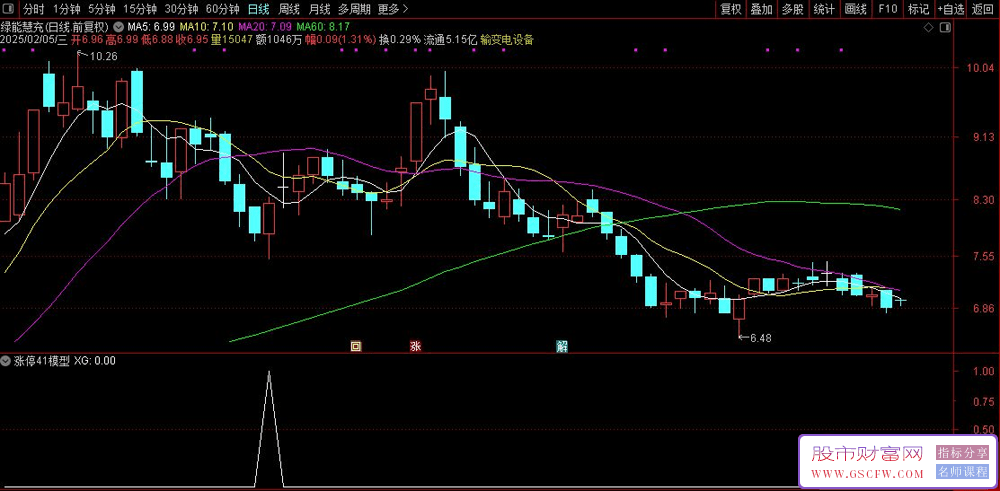The image size is (1000, 491).
Task: Click the 叠加 overlay button
Action: click(761, 9)
